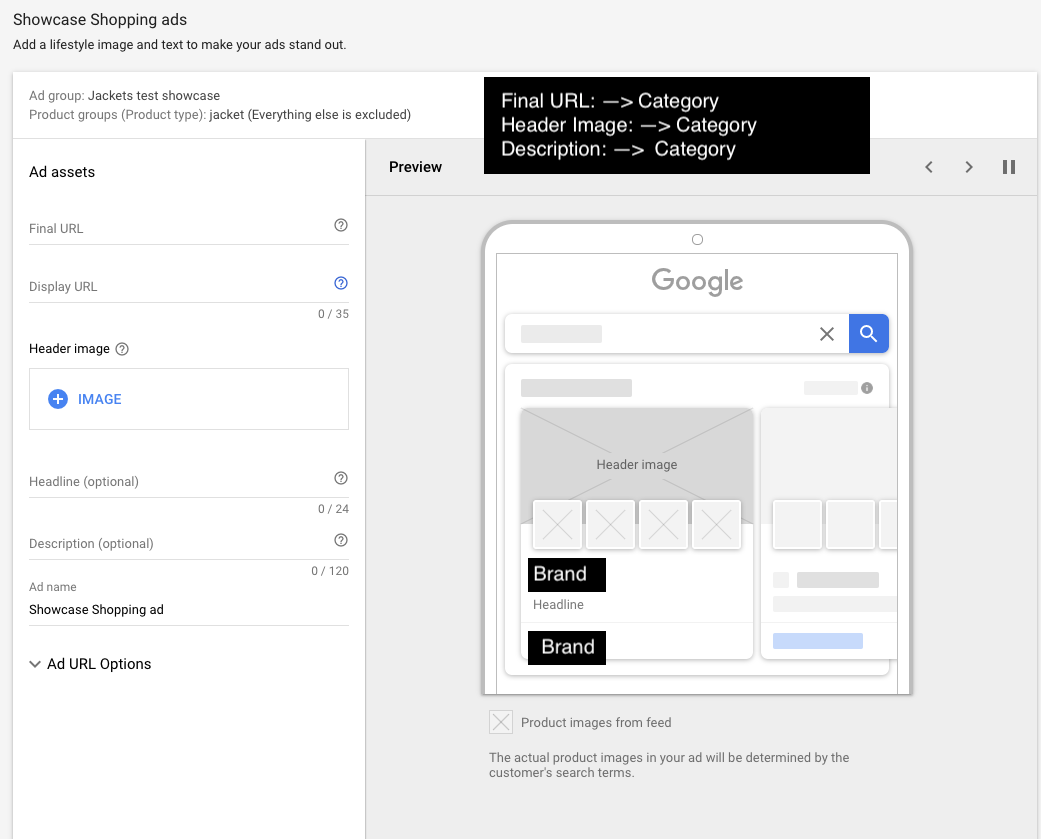
Task: Go to next preview with right chevron
Action: click(x=969, y=167)
